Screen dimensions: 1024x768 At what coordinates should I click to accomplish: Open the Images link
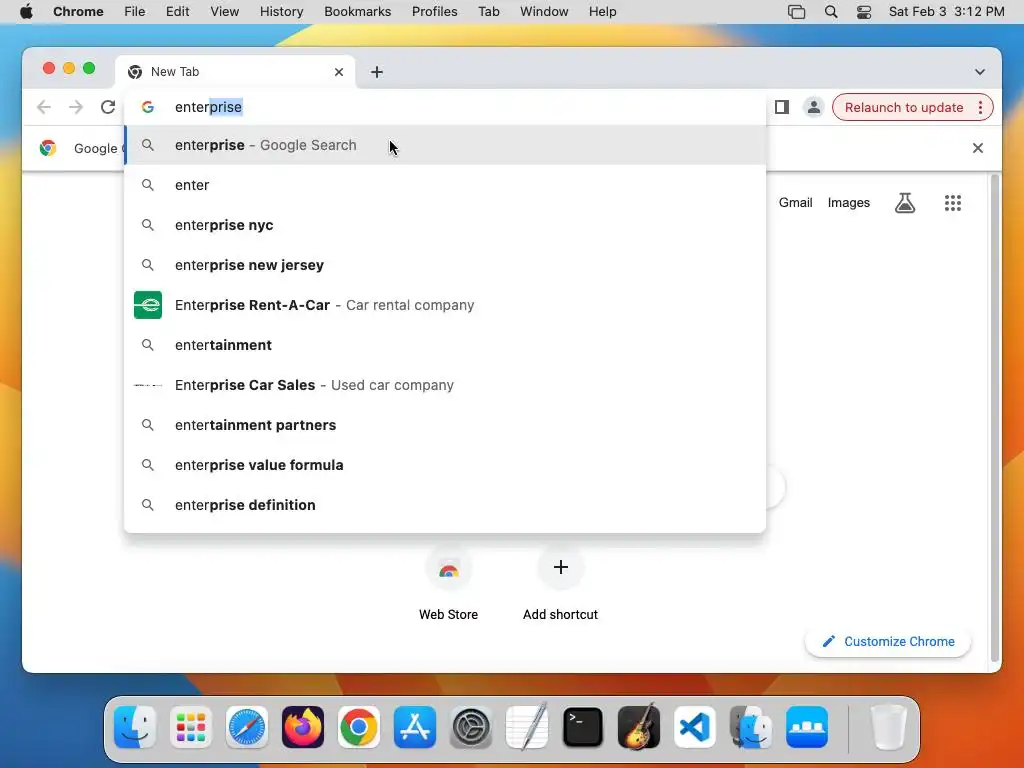click(848, 202)
